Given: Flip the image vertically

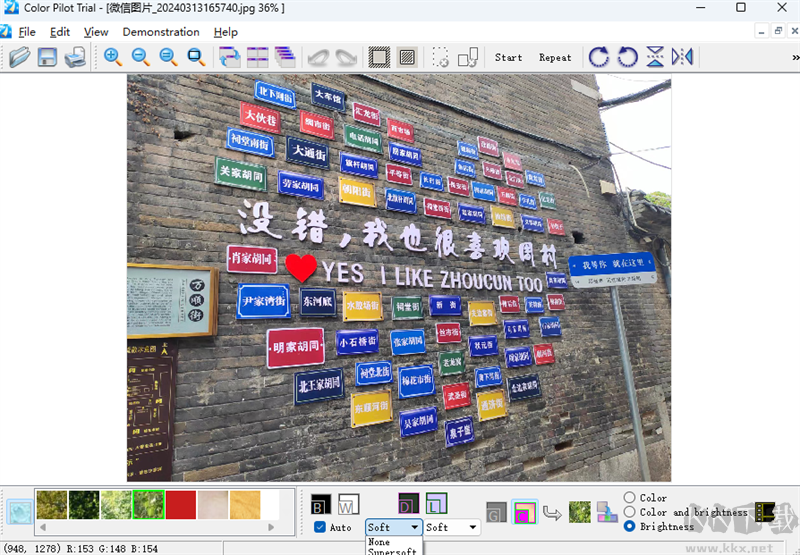Looking at the screenshot, I should click(x=655, y=57).
